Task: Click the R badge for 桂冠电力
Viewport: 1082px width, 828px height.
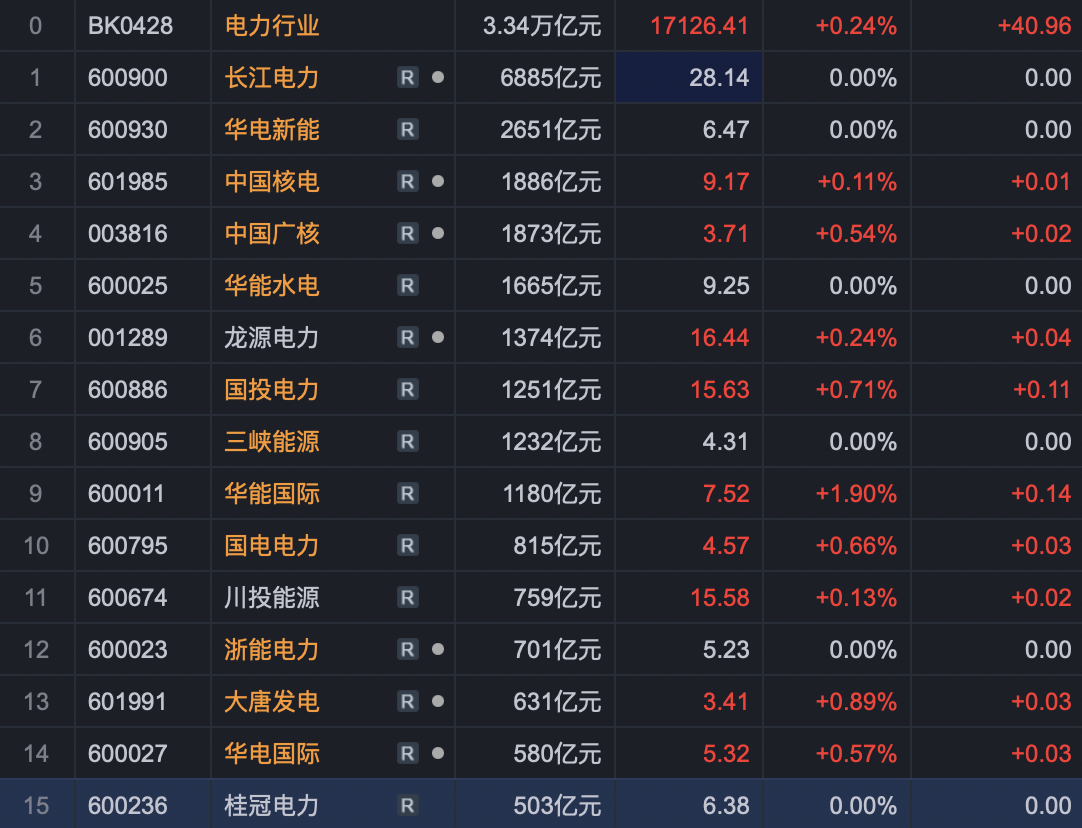Action: tap(407, 805)
